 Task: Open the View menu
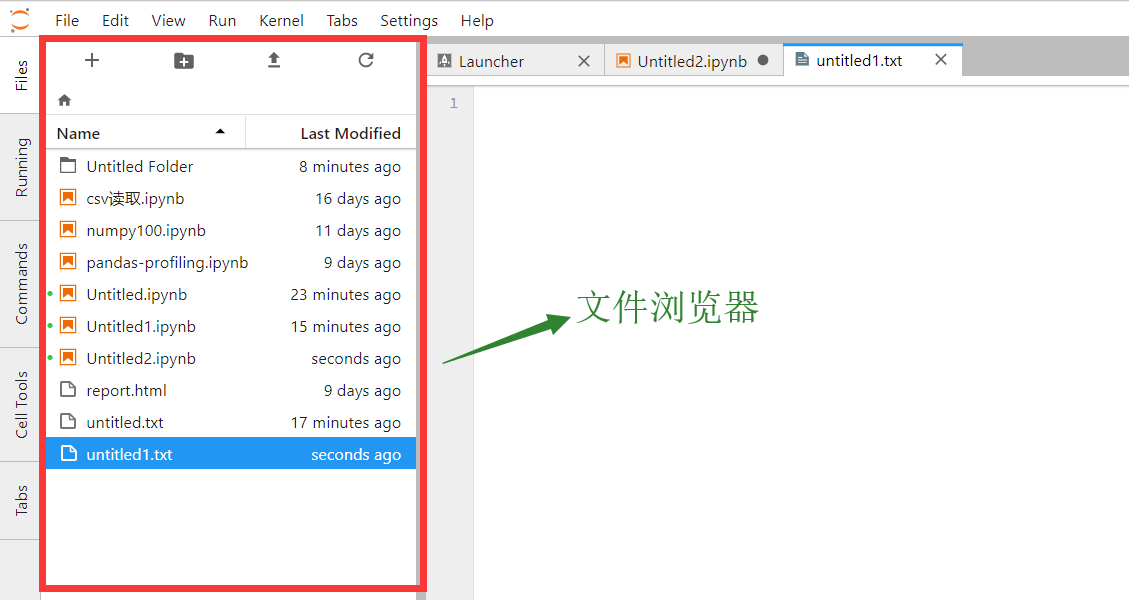[x=168, y=21]
